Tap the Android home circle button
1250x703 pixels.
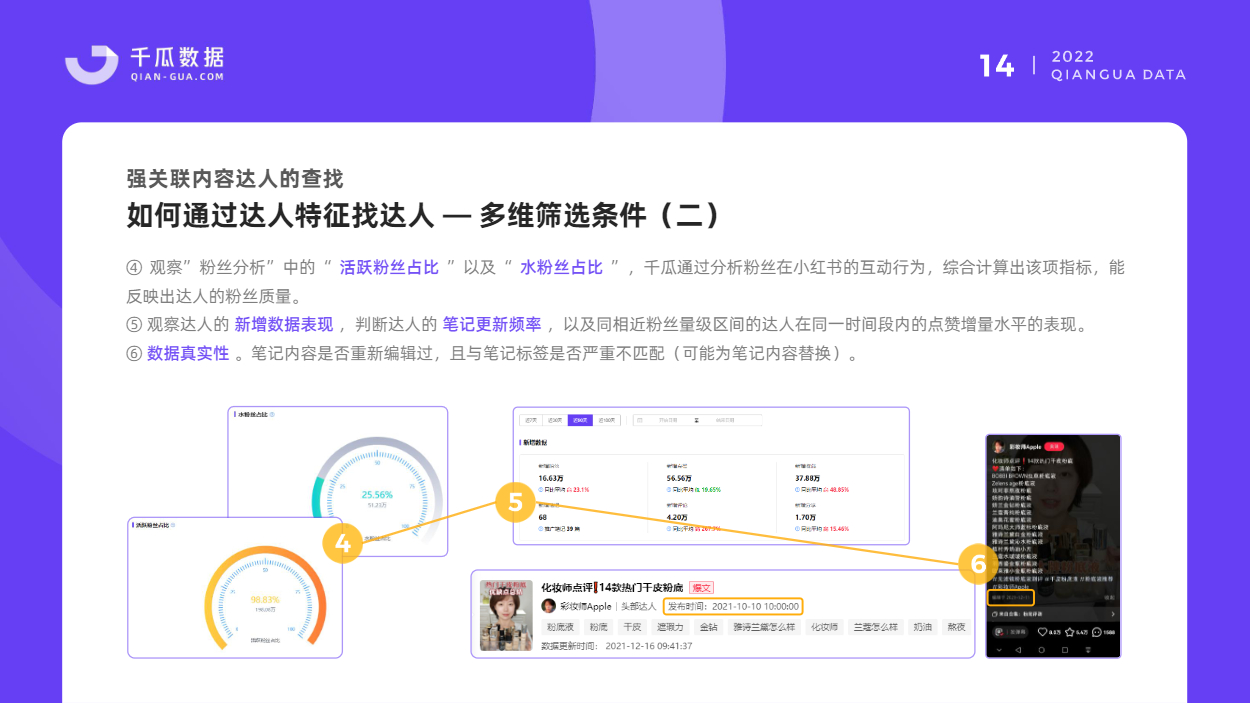pos(1041,650)
